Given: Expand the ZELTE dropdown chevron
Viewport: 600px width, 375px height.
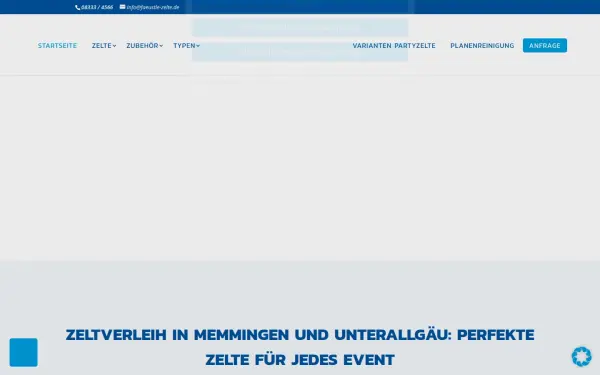Looking at the screenshot, I should pos(114,46).
